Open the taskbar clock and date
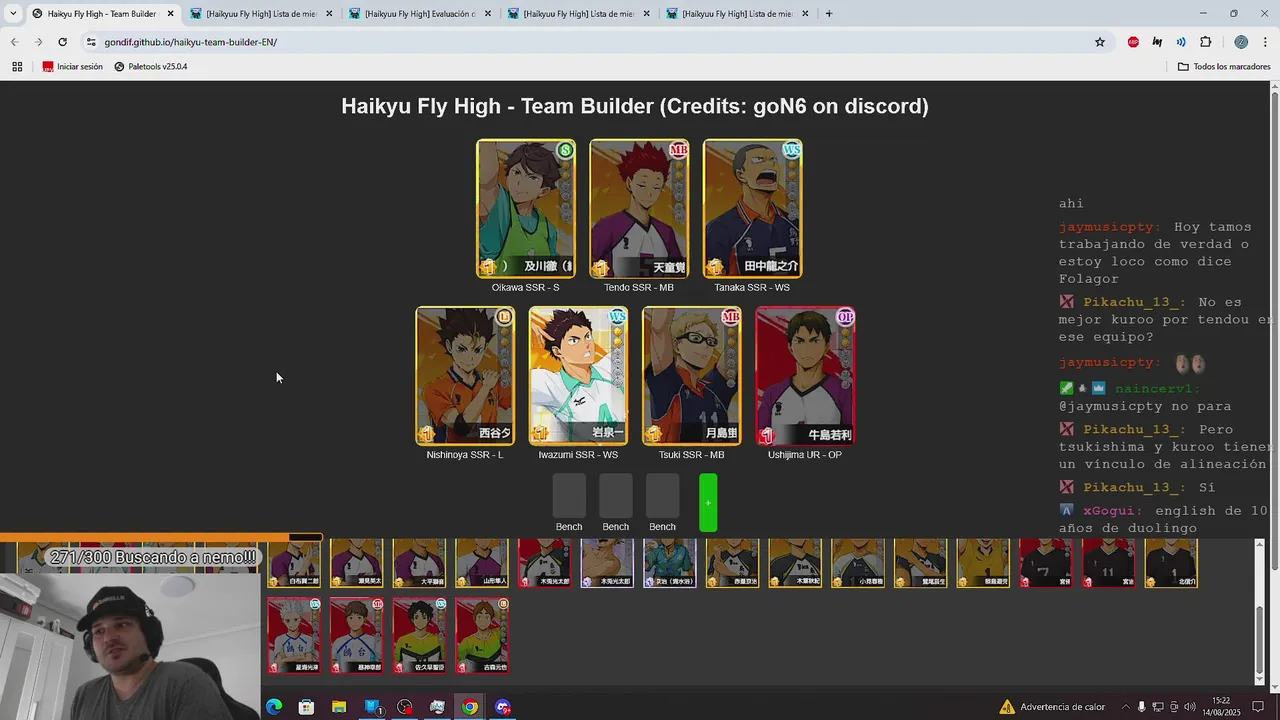This screenshot has height=720, width=1280. 1222,707
